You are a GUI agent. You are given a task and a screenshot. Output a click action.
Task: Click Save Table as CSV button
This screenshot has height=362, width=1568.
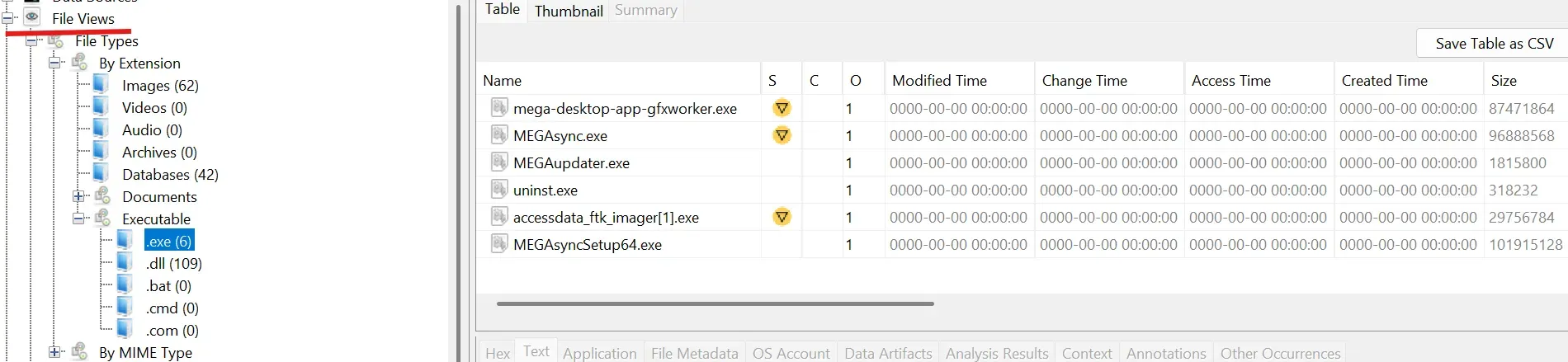pyautogui.click(x=1494, y=44)
